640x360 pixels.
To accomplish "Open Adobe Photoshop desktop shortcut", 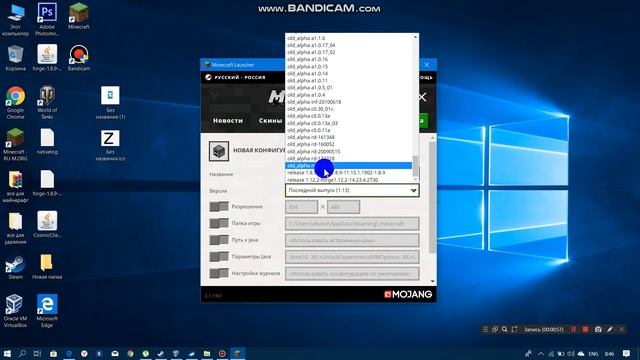I will tap(47, 18).
